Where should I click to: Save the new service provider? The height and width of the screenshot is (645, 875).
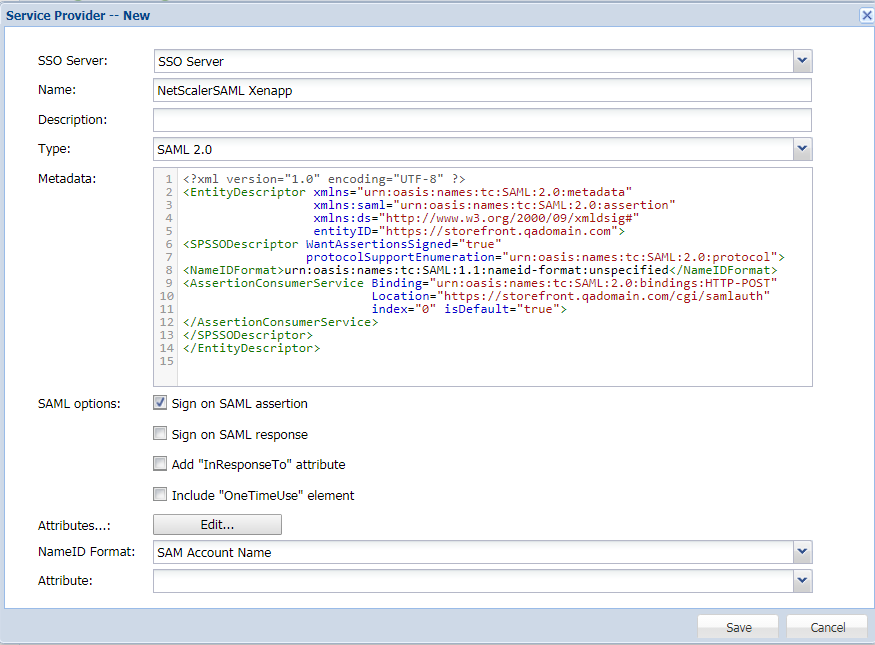point(738,627)
